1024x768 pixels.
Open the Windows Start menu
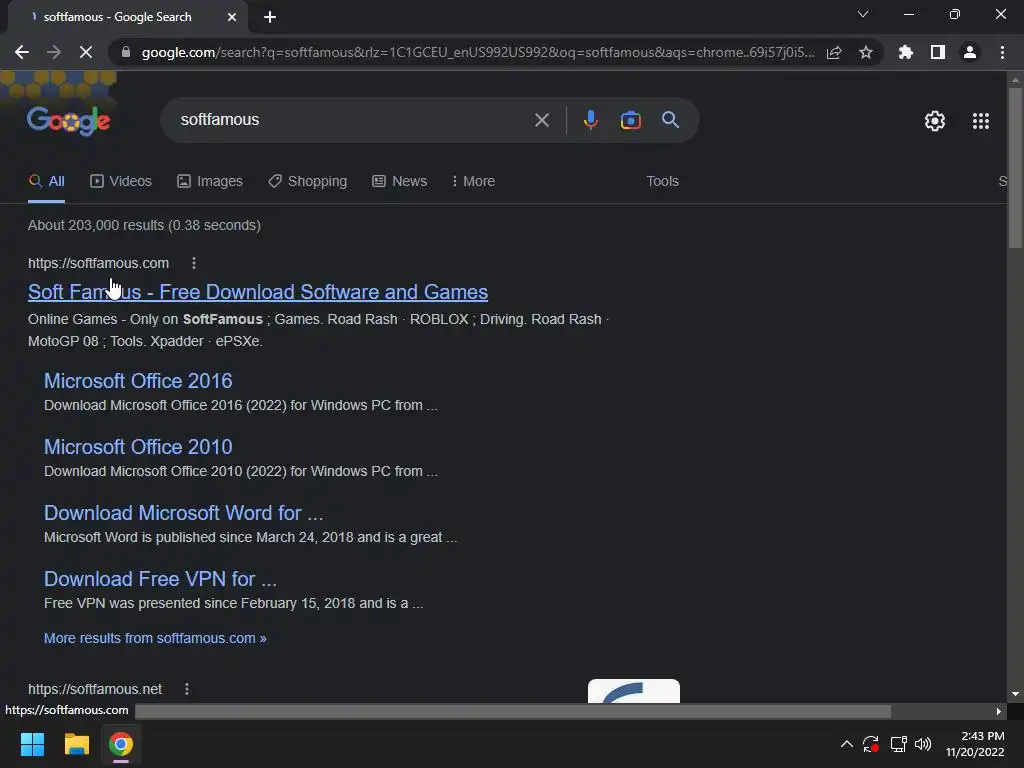click(32, 744)
